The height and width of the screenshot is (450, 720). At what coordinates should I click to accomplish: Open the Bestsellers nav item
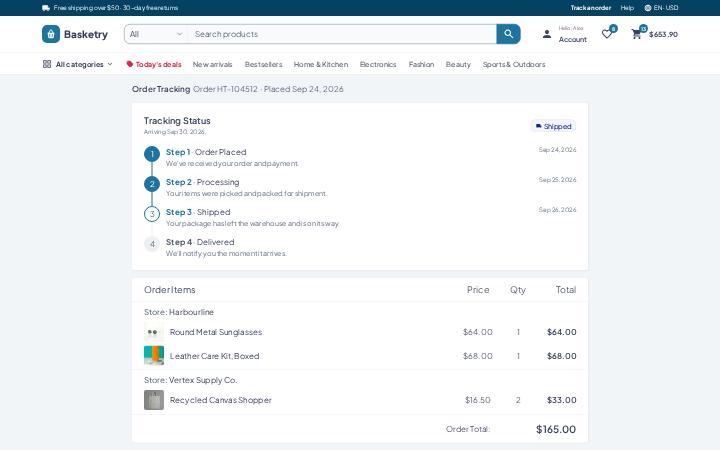tap(264, 64)
